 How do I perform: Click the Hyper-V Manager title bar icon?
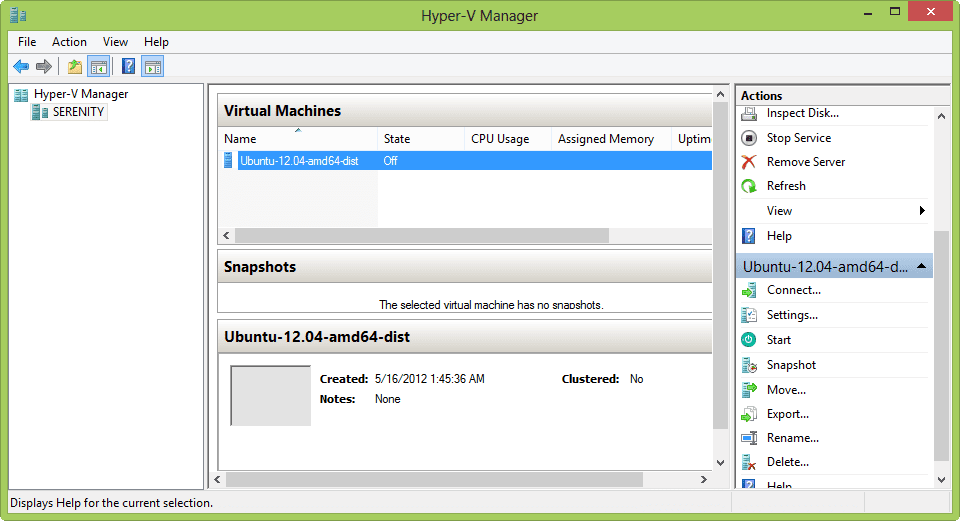(18, 15)
